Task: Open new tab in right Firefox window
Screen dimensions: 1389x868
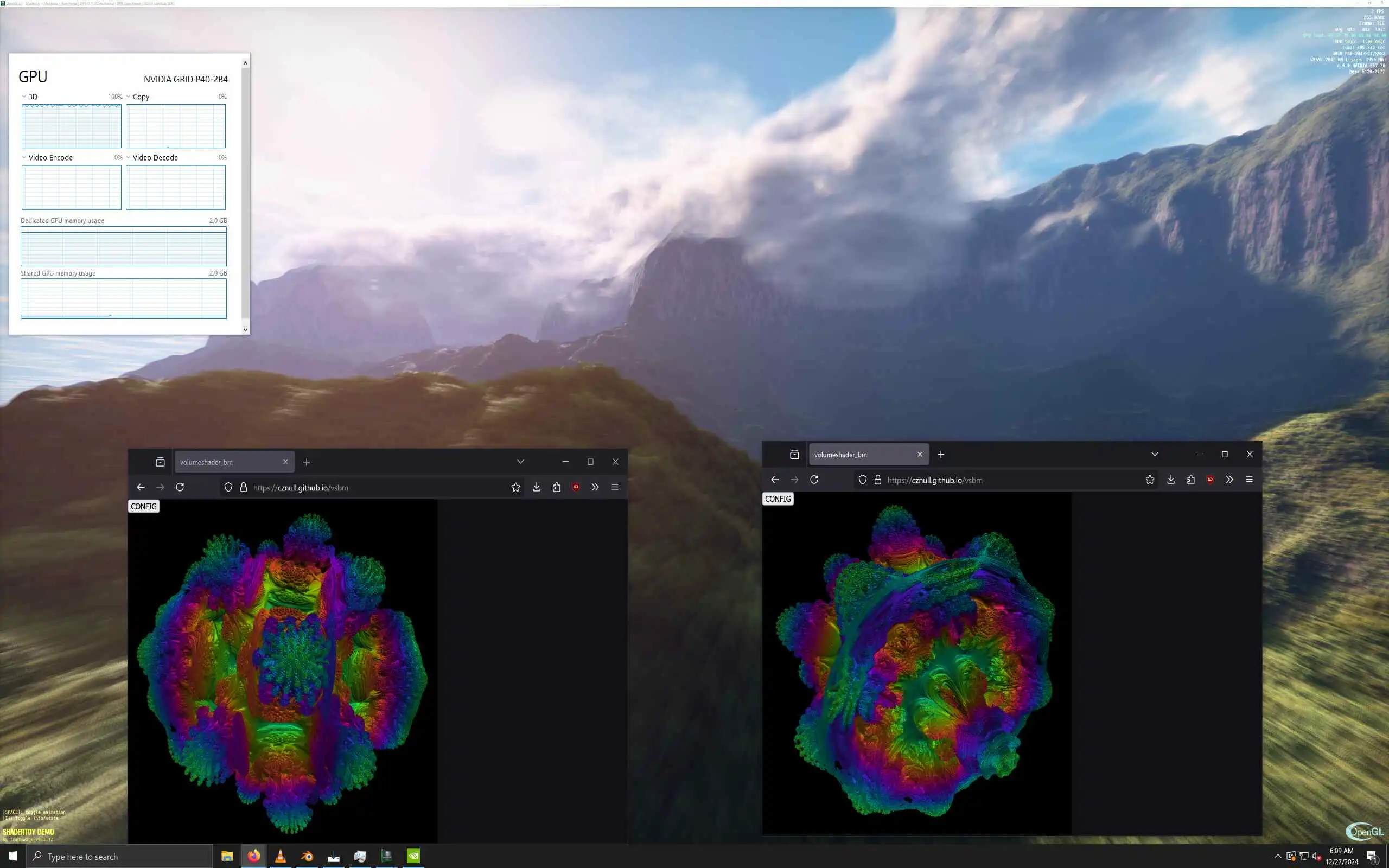Action: point(941,455)
